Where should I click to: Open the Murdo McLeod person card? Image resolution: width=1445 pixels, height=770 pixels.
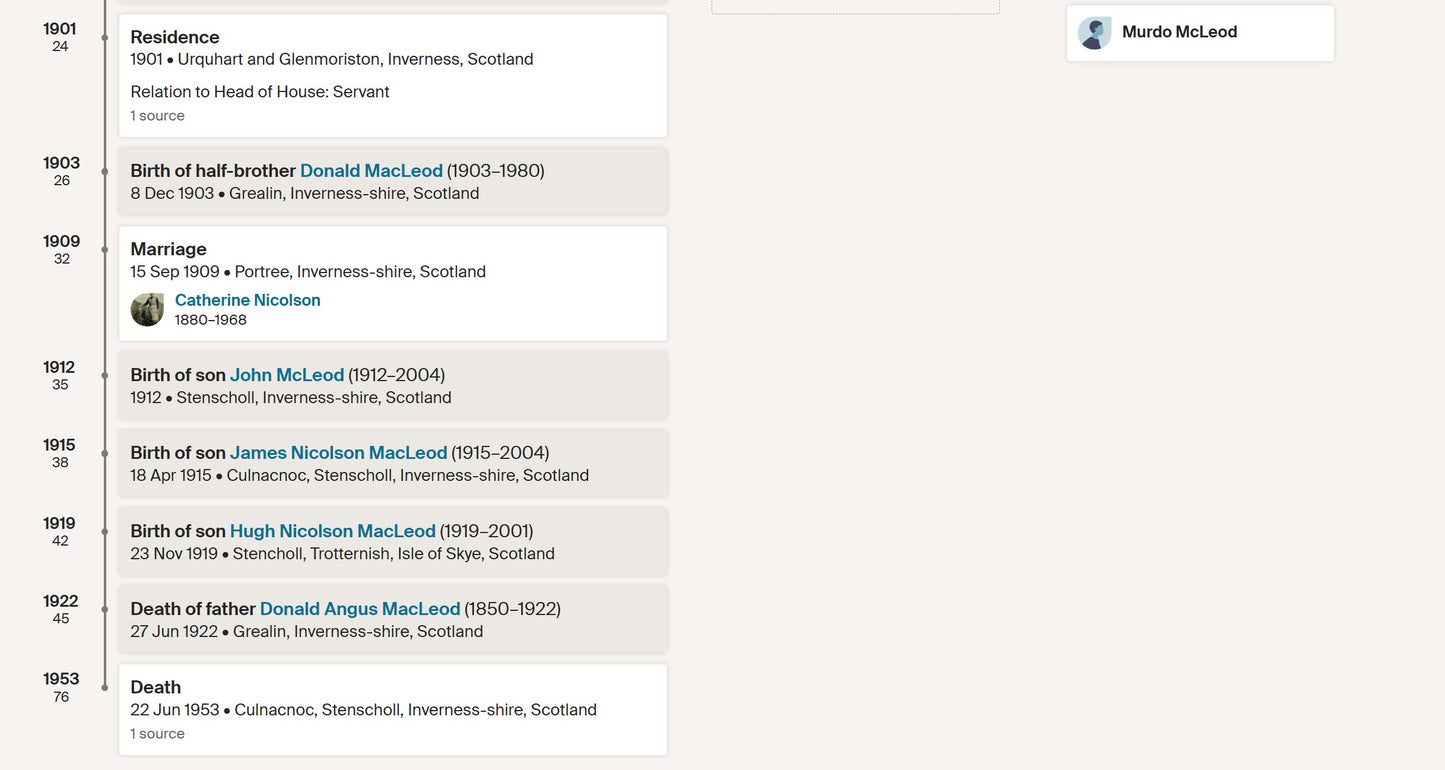pos(1200,33)
